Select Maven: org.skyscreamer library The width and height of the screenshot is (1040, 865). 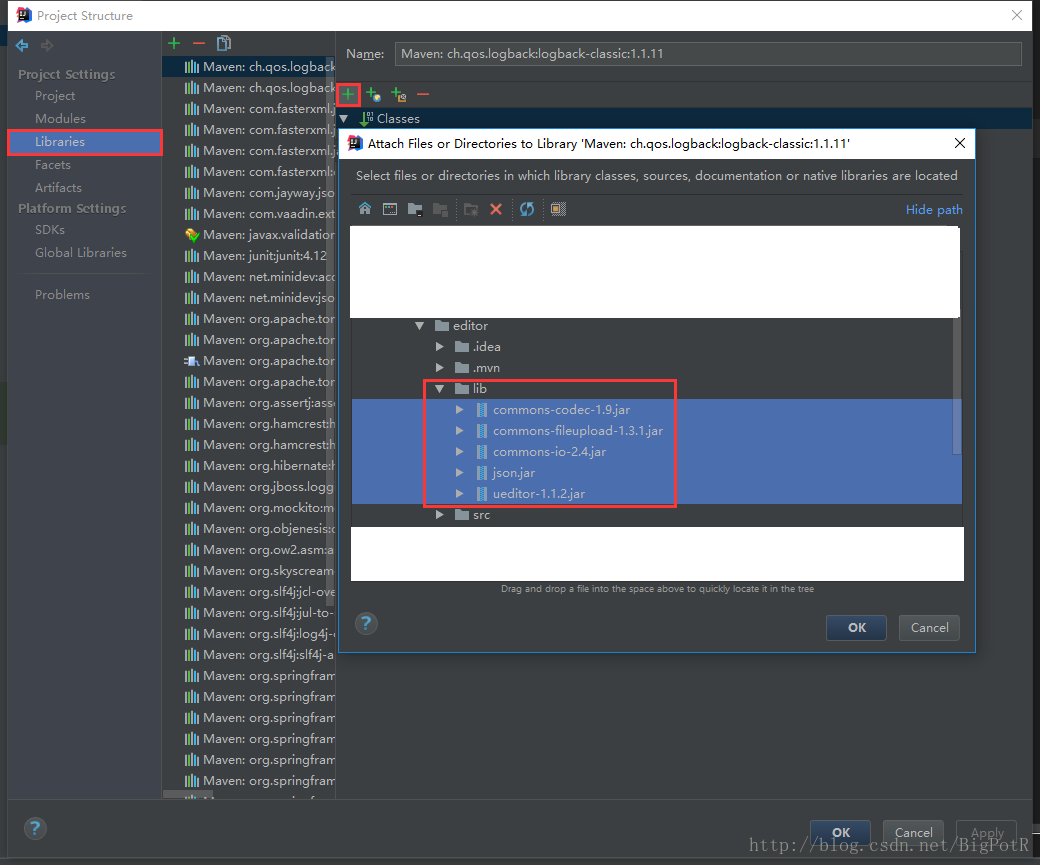(249, 571)
